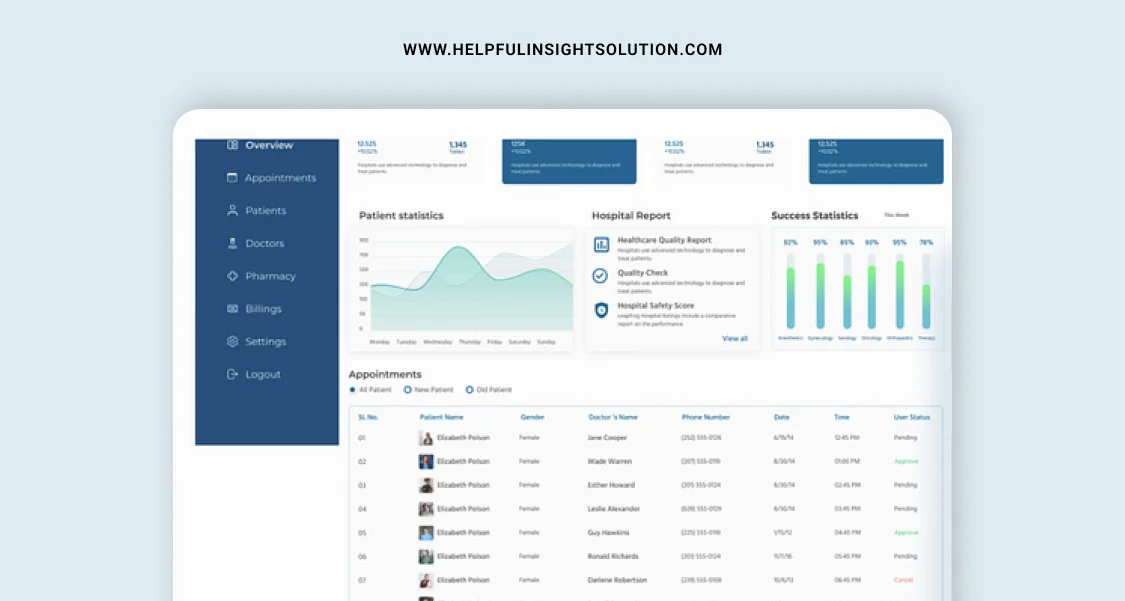This screenshot has height=601, width=1125.
Task: Click the Quality Check checkmark icon
Action: coord(601,275)
